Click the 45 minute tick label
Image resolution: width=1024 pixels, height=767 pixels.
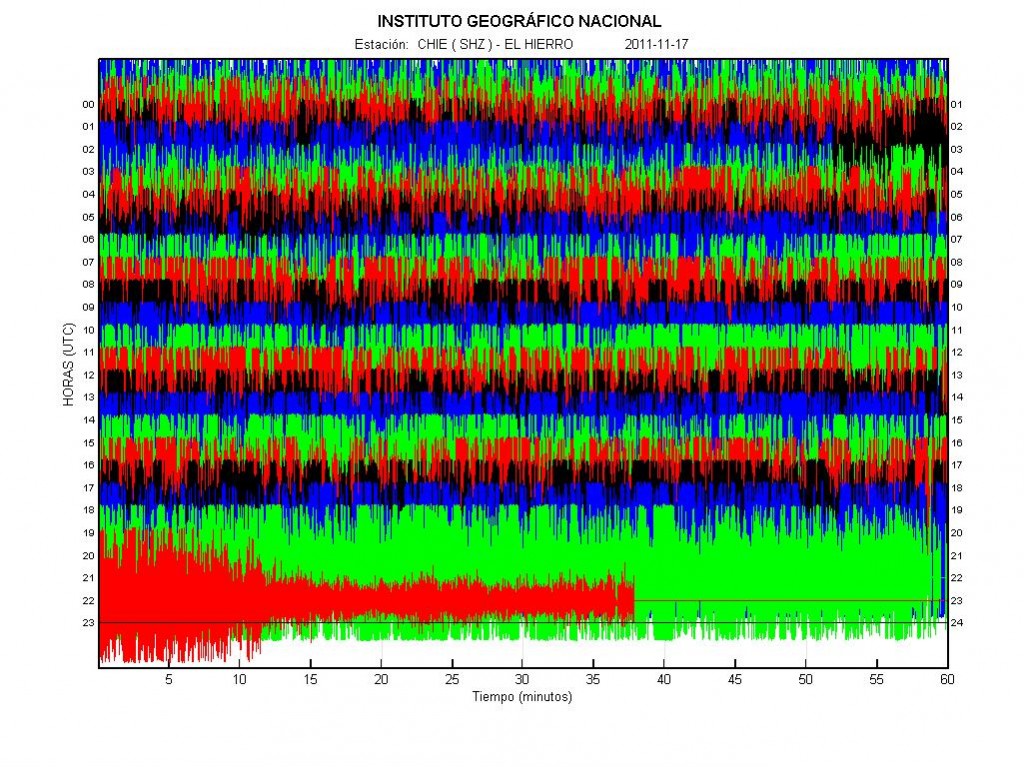click(735, 679)
